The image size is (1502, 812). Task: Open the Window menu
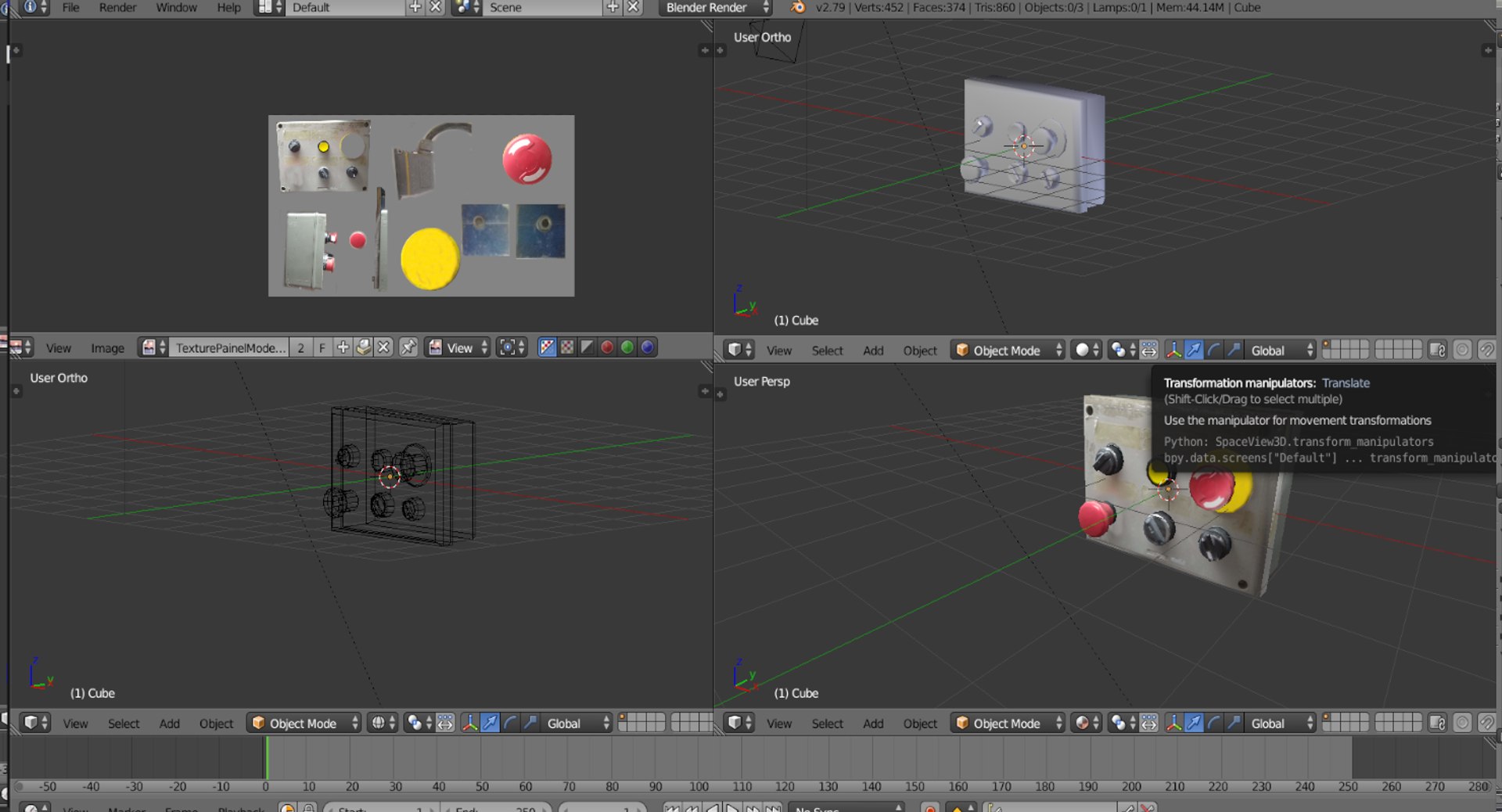pyautogui.click(x=176, y=8)
